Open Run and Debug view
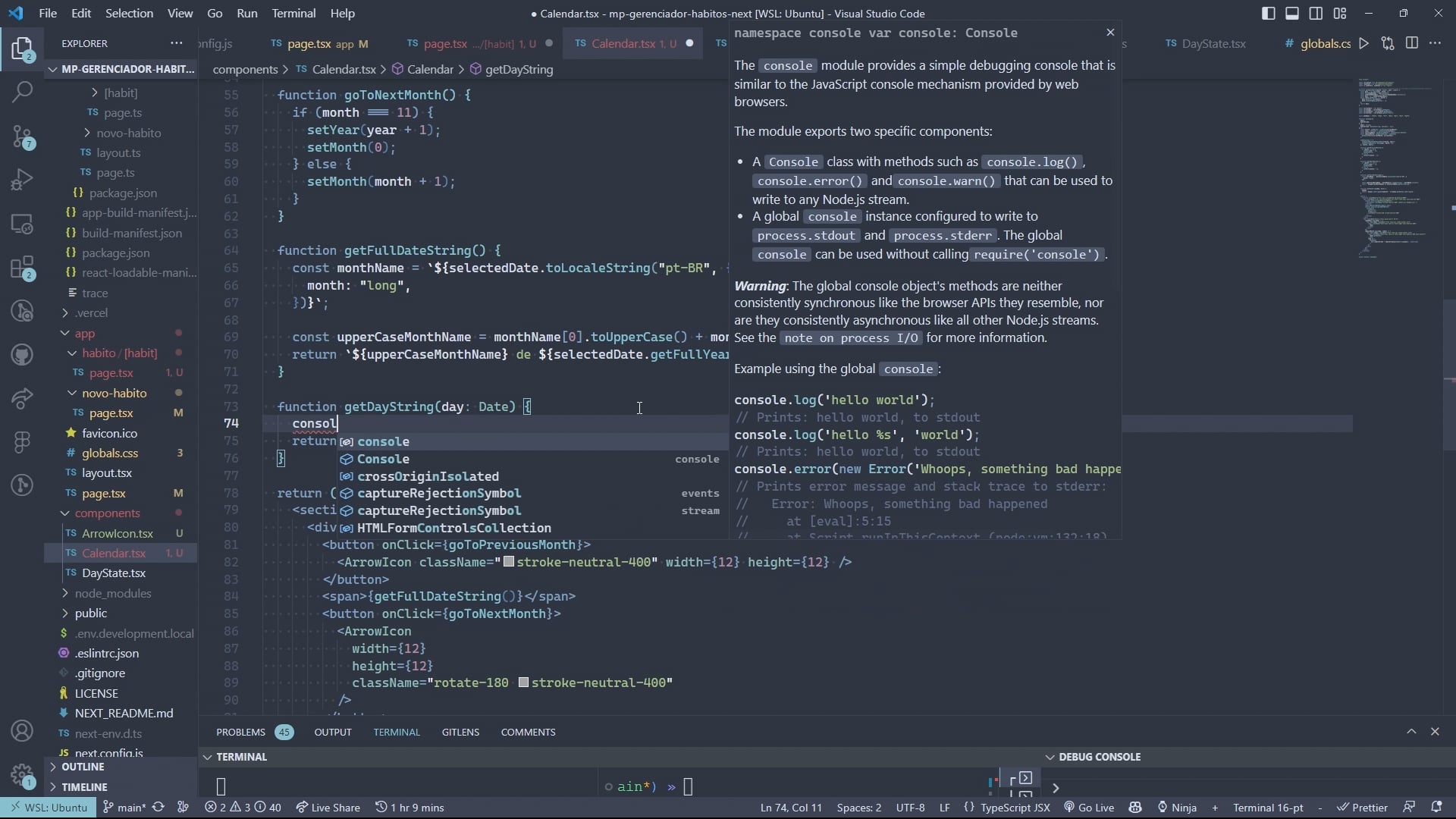 point(22,180)
